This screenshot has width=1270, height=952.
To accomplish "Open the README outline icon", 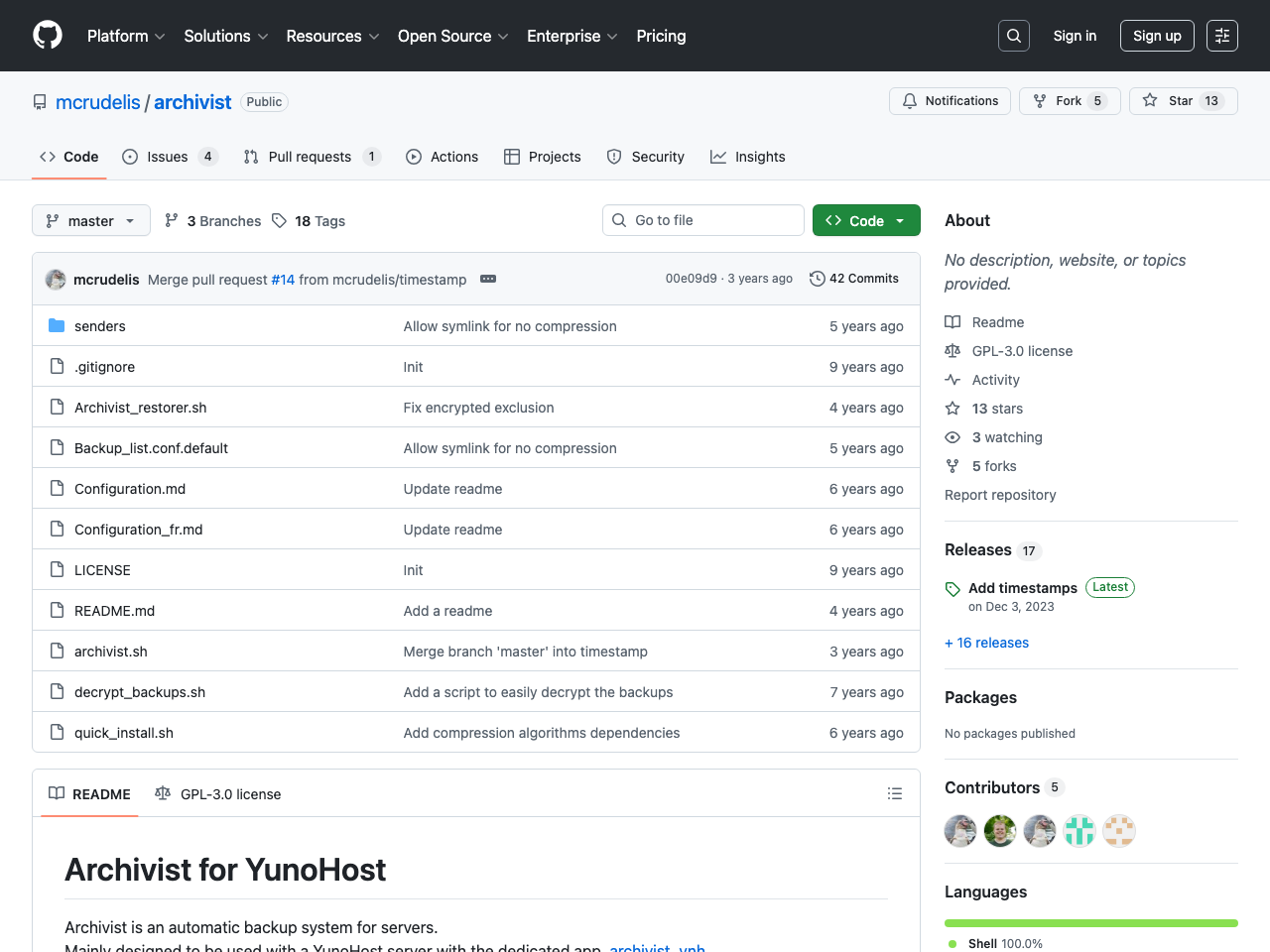I will [895, 793].
